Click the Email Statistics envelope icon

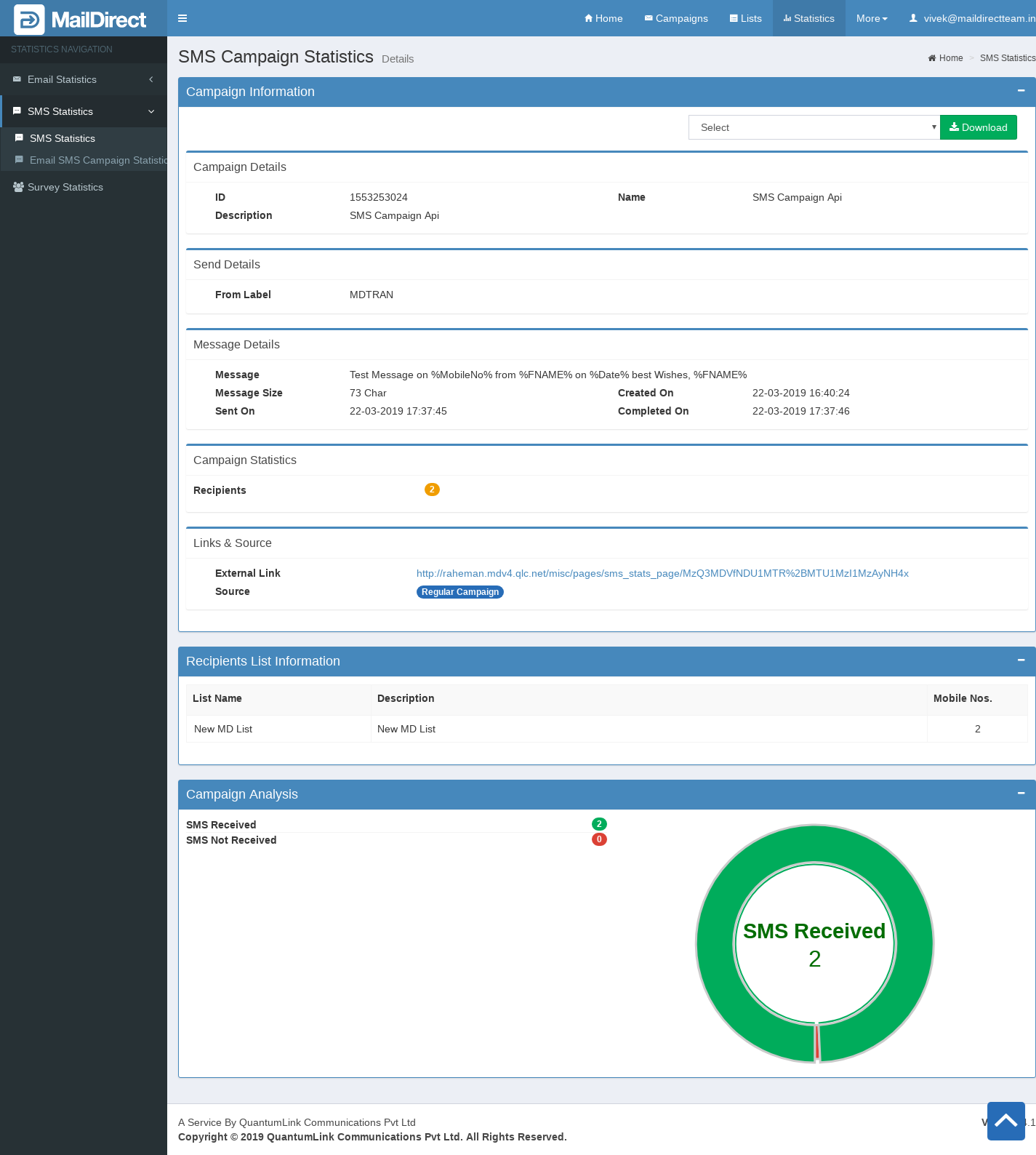(17, 79)
